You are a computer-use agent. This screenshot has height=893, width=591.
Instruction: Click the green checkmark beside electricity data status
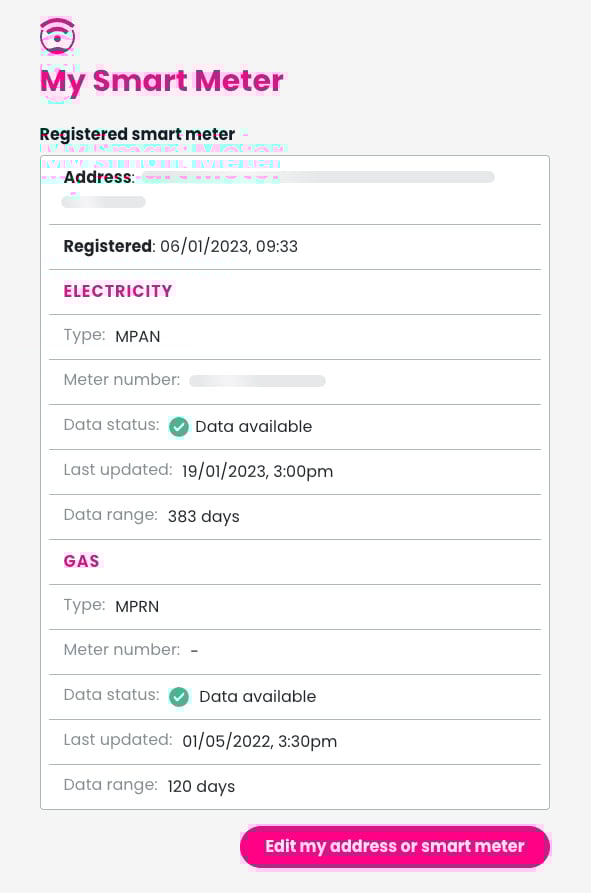pyautogui.click(x=179, y=427)
